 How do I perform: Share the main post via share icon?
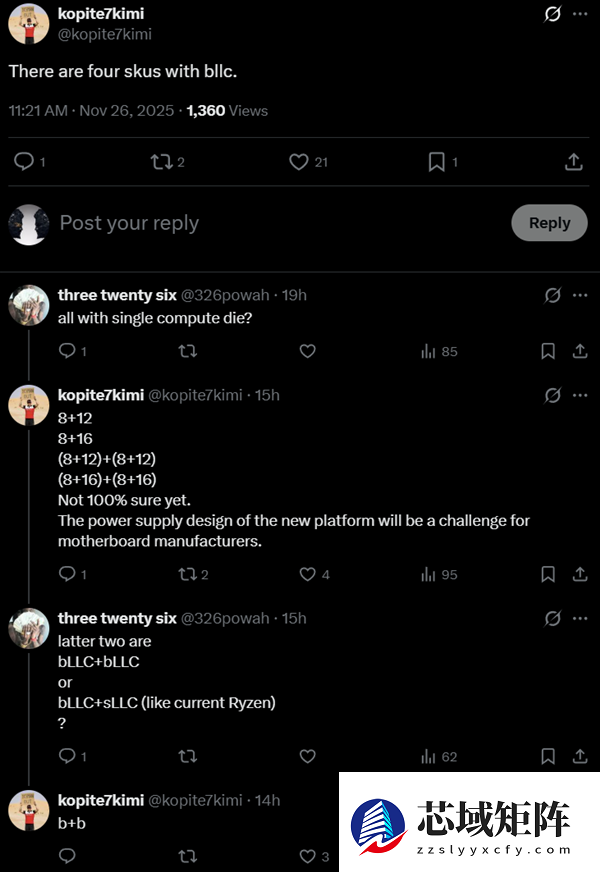(x=574, y=162)
